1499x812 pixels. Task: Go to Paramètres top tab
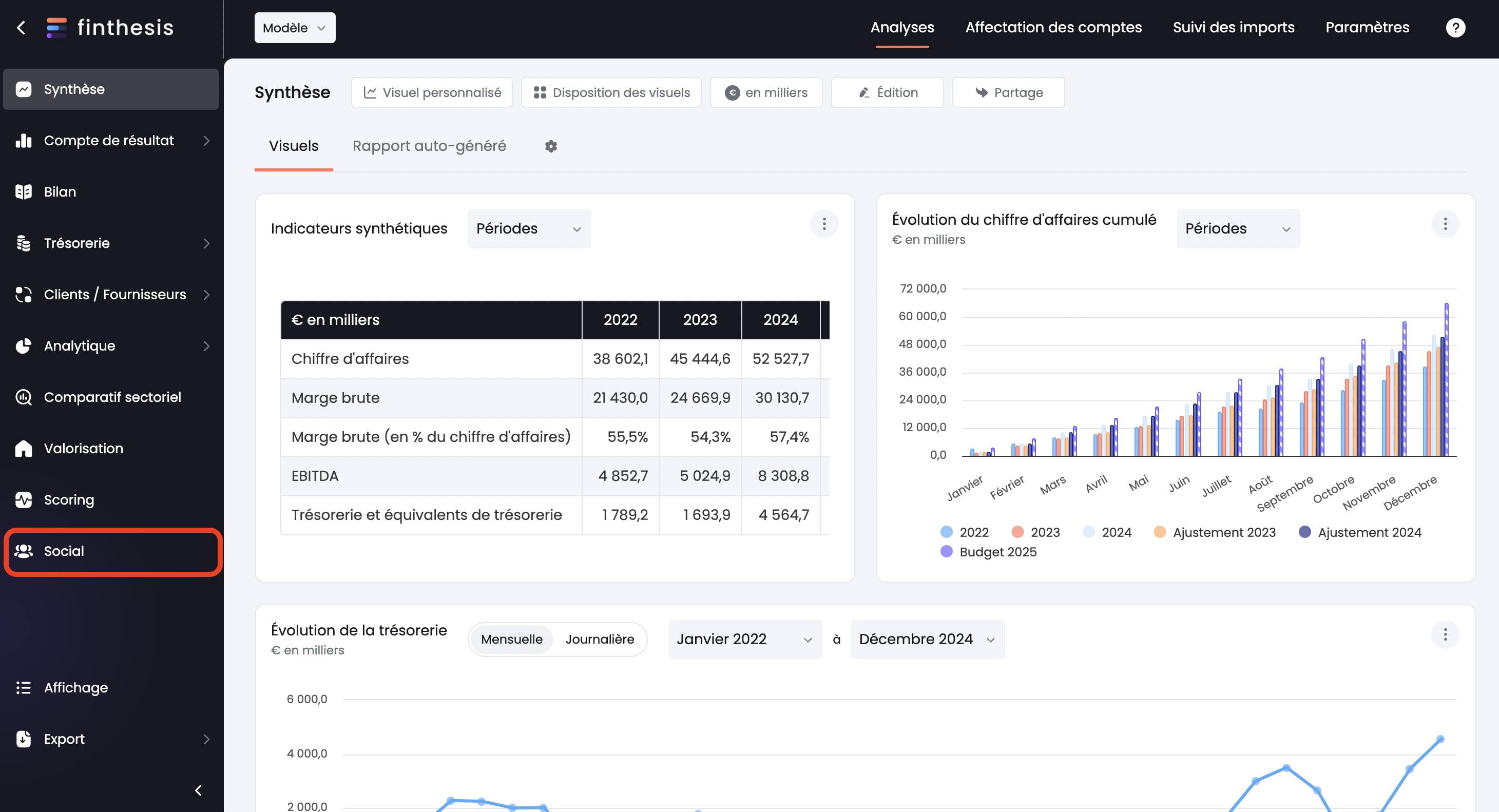click(x=1367, y=27)
